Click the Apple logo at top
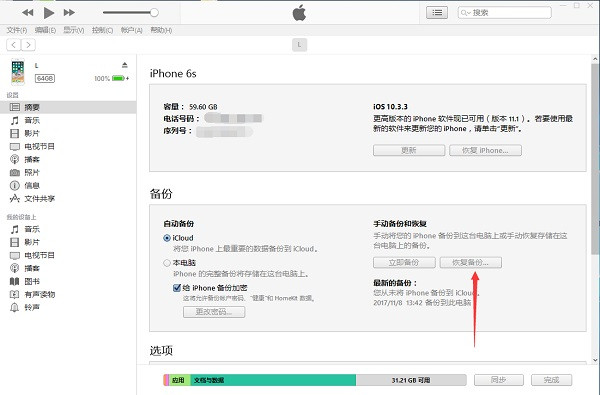This screenshot has width=600, height=395. tap(299, 13)
